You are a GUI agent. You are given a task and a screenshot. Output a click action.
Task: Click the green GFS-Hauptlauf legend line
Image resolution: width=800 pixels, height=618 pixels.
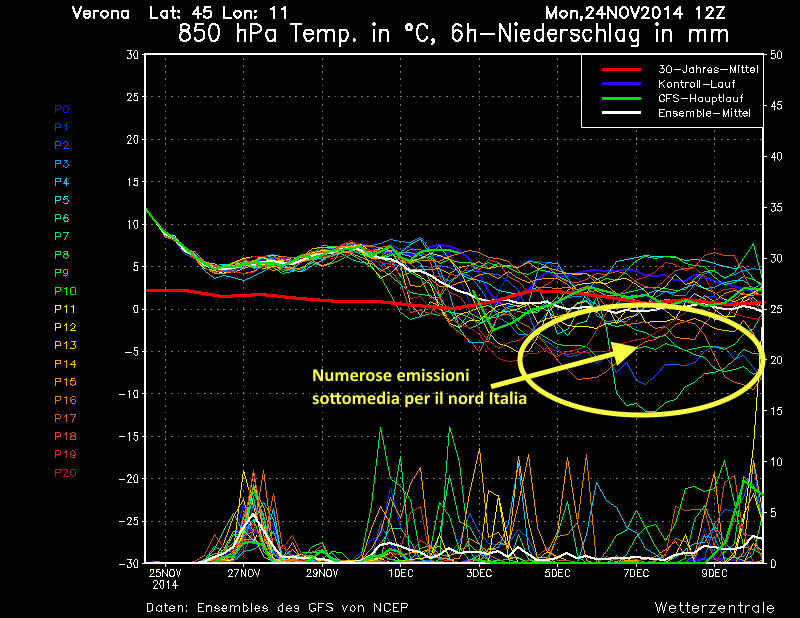tap(621, 98)
